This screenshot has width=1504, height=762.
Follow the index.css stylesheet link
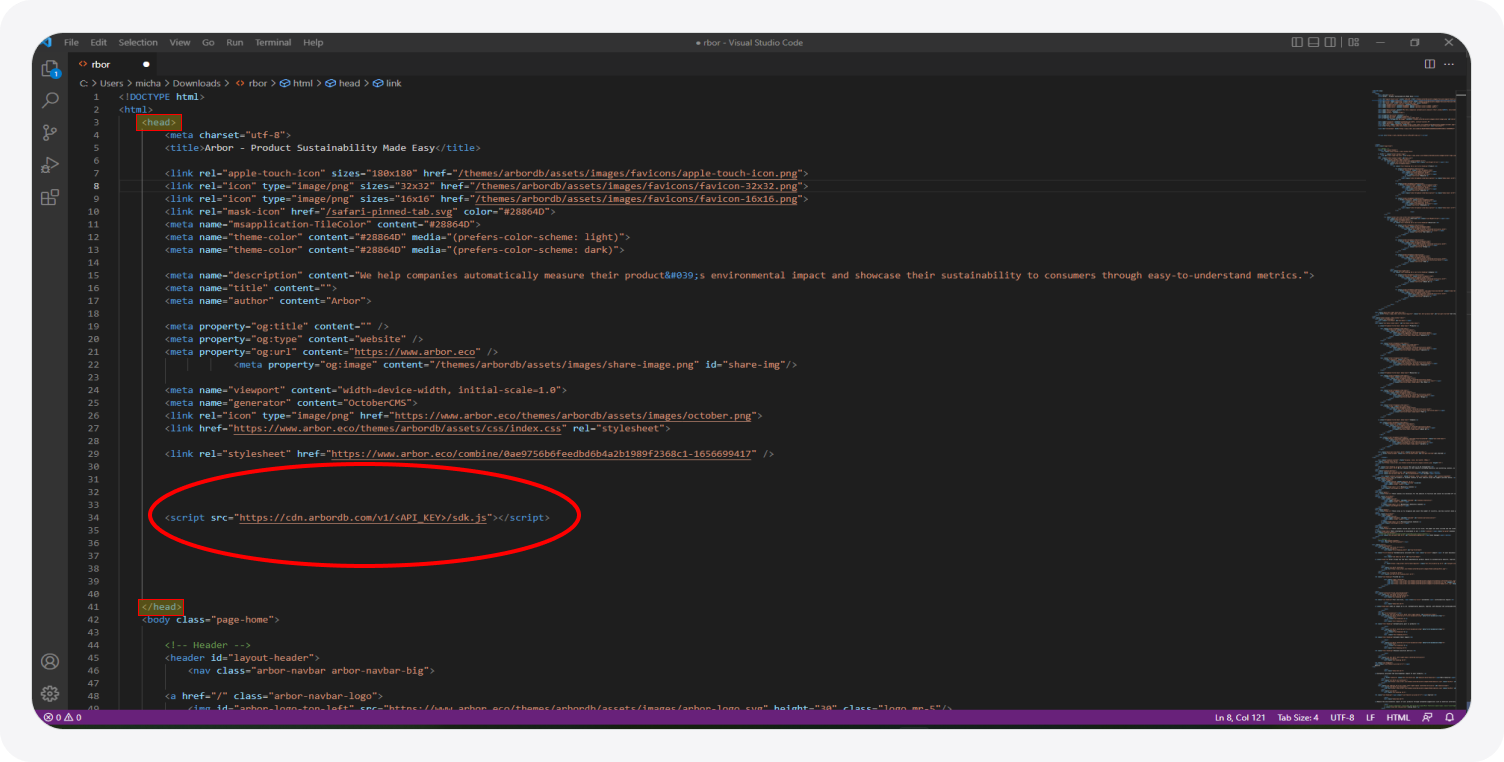click(x=398, y=428)
